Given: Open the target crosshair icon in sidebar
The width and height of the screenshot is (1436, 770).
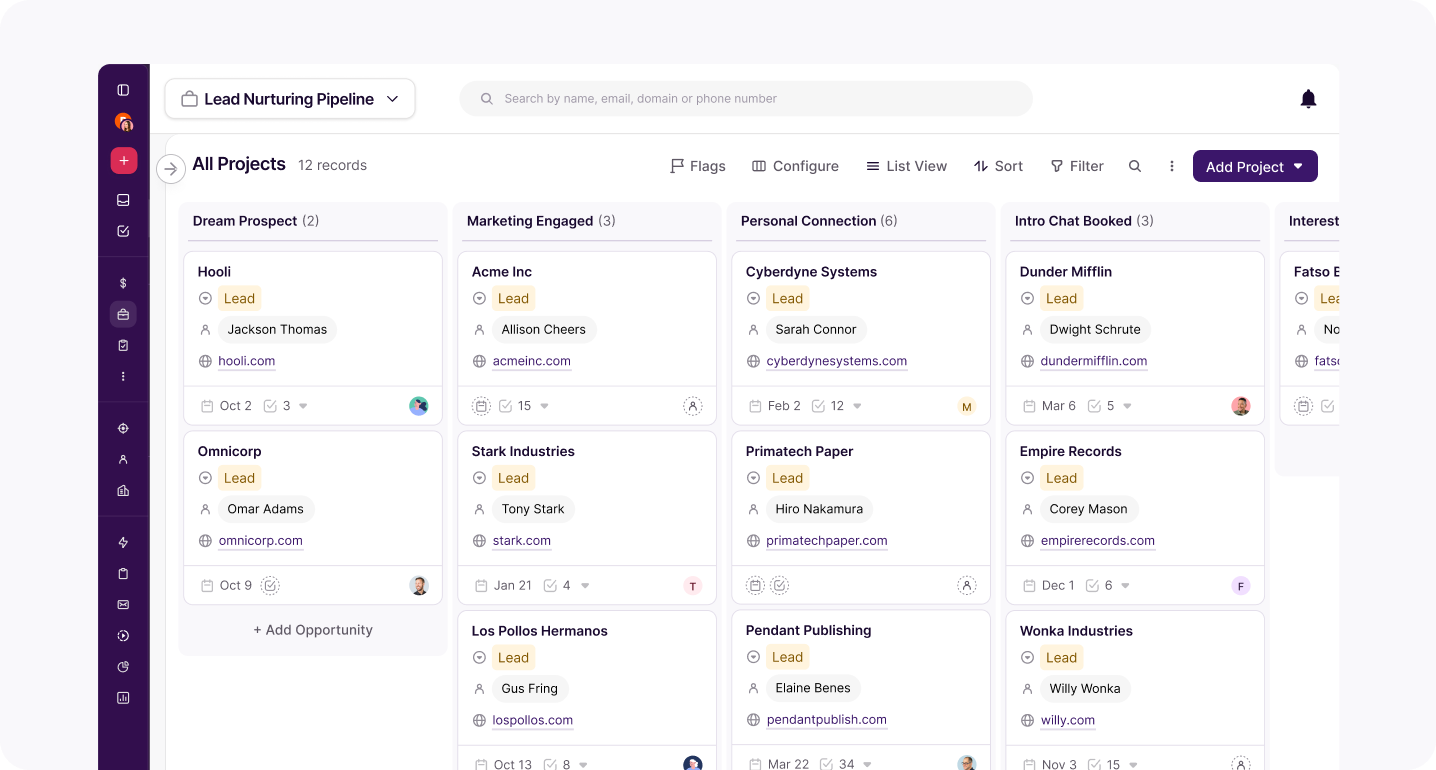Looking at the screenshot, I should click(123, 428).
